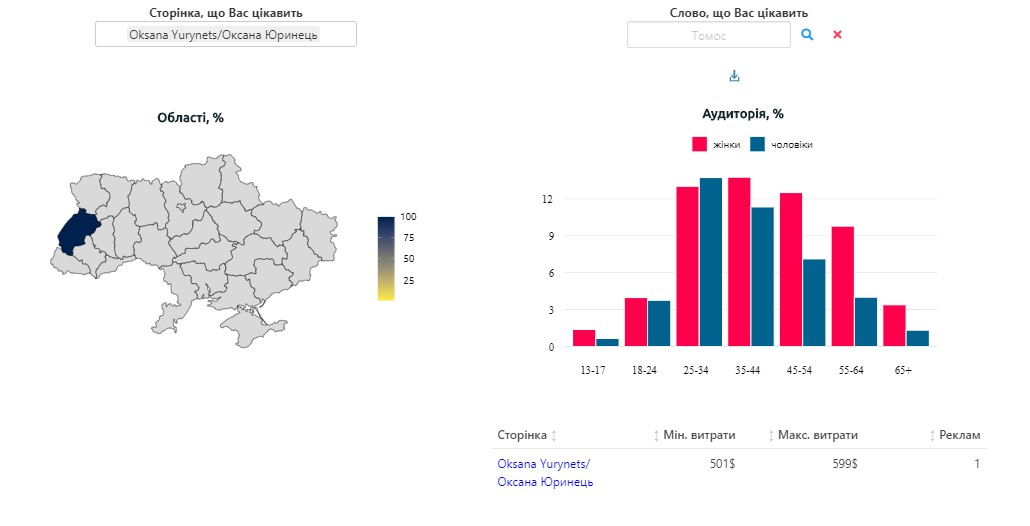Click the Мін. витрати column header

pyautogui.click(x=699, y=436)
